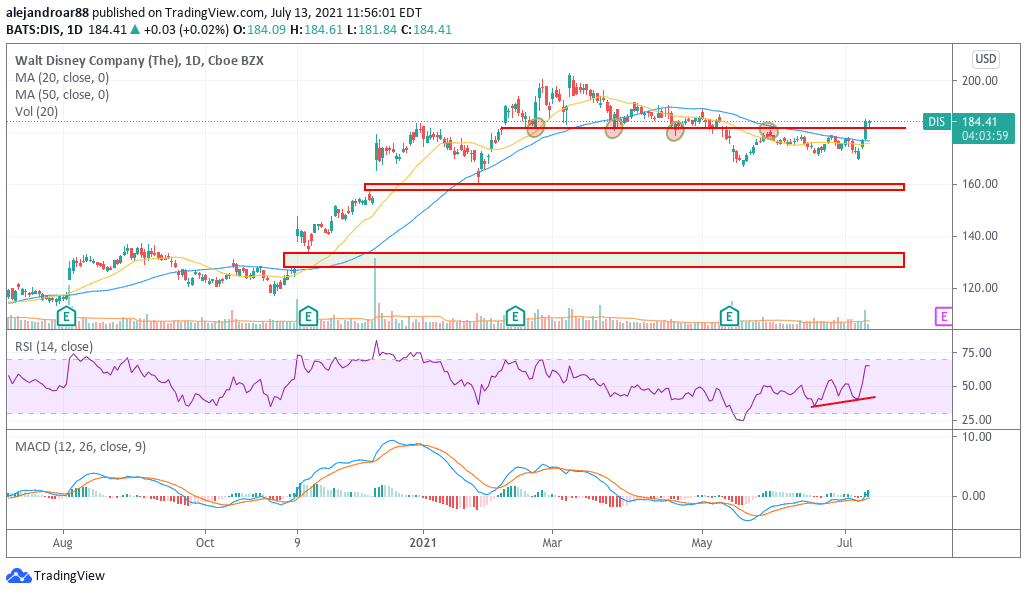Click the 75.00 RSI axis label
This screenshot has width=1027, height=594.
point(976,353)
